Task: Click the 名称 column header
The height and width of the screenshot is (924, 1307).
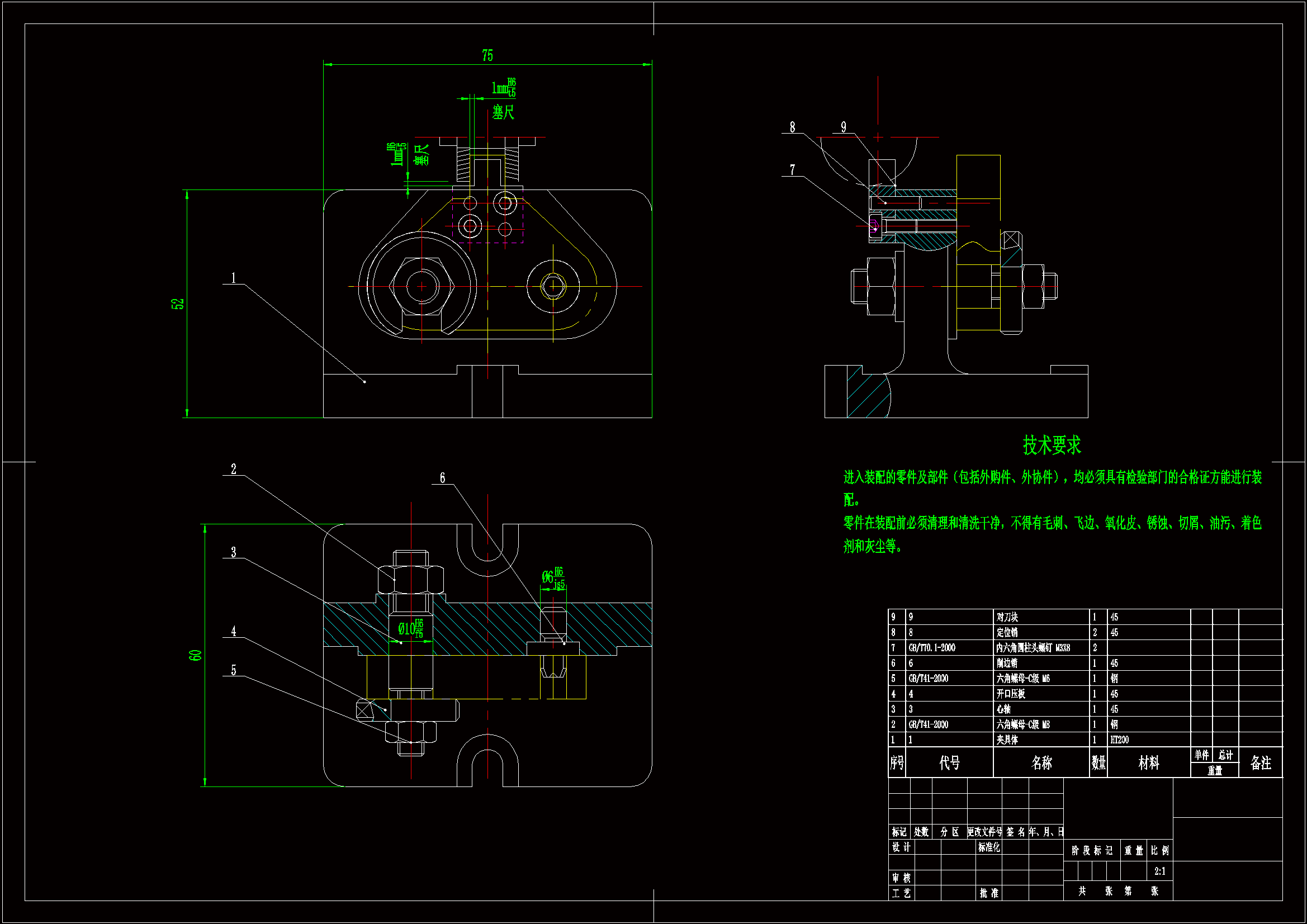Action: coord(1041,763)
